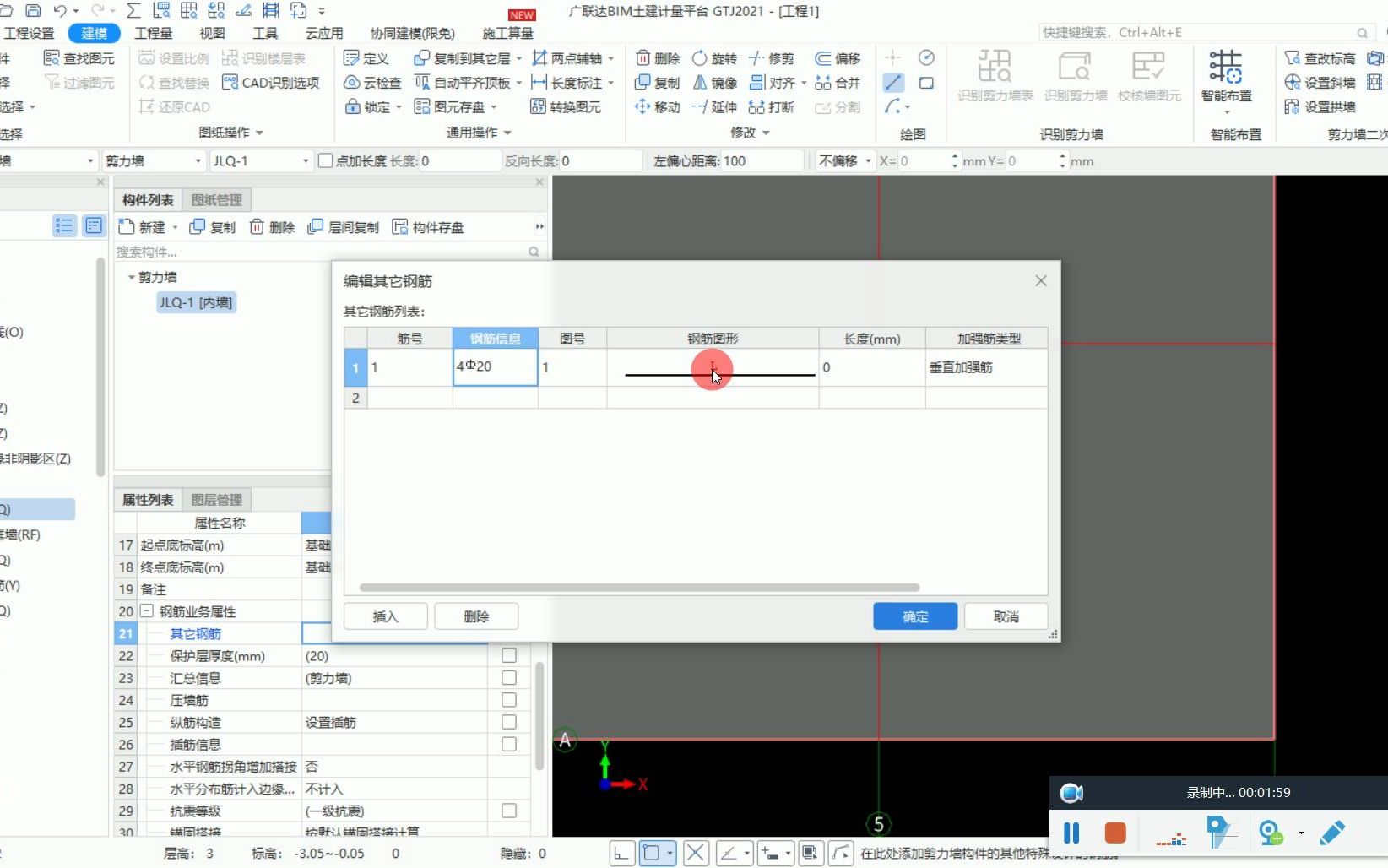
Task: Select the 旋转 rotate tool
Action: tap(714, 58)
